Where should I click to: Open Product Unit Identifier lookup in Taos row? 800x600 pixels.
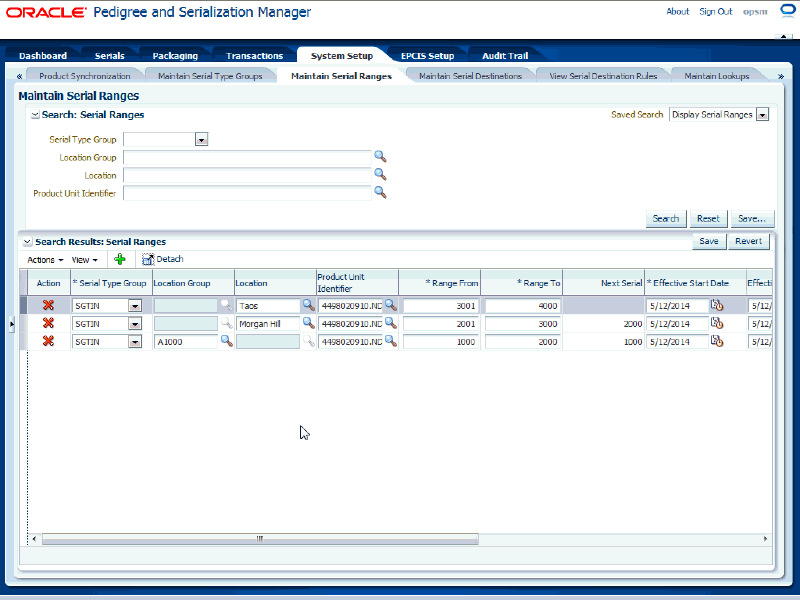pyautogui.click(x=390, y=305)
